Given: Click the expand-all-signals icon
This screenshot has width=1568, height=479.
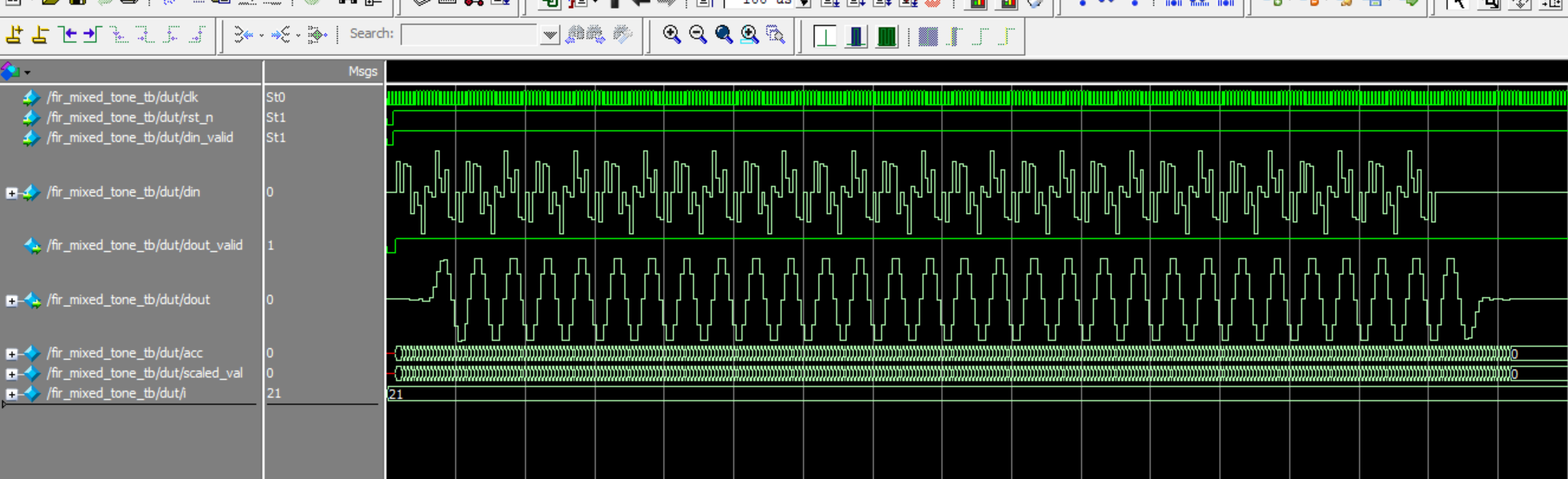Looking at the screenshot, I should coord(280,34).
